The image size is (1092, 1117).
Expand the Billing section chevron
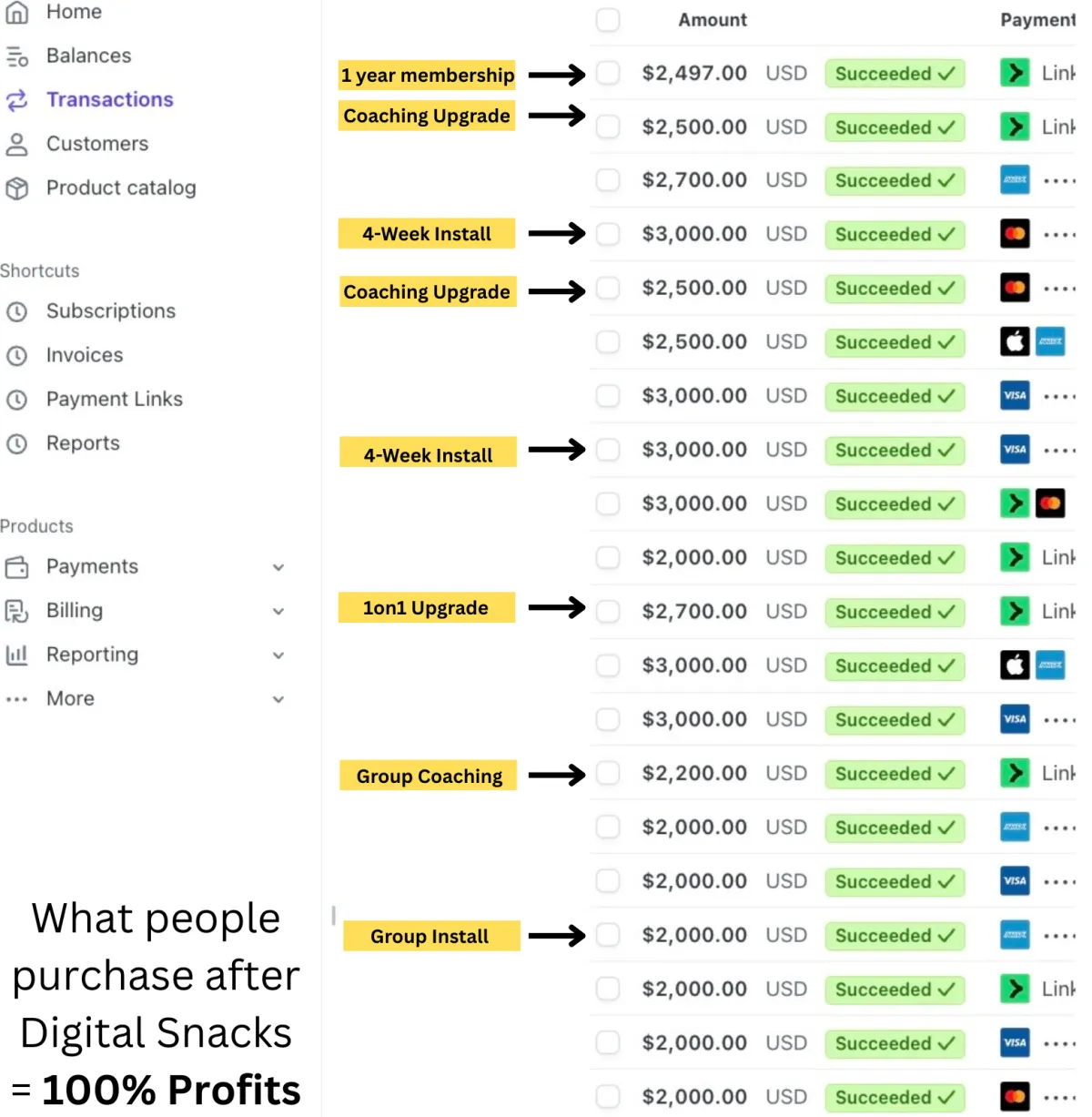click(x=278, y=611)
